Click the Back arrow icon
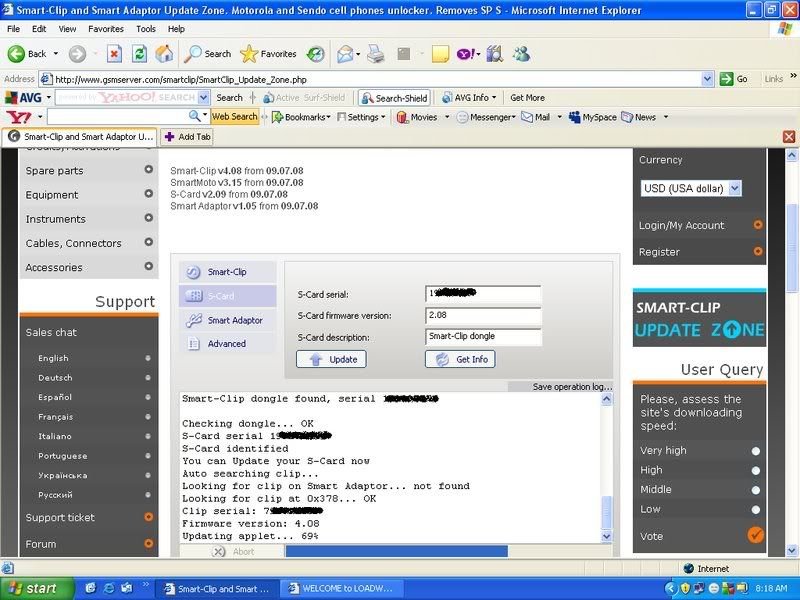 tap(16, 54)
